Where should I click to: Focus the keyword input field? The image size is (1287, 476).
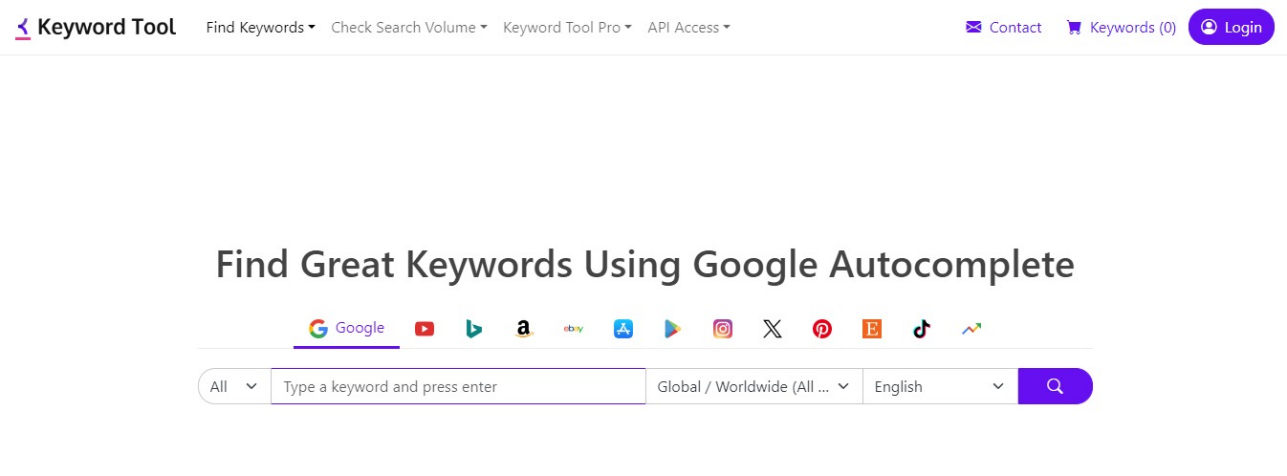pyautogui.click(x=458, y=386)
